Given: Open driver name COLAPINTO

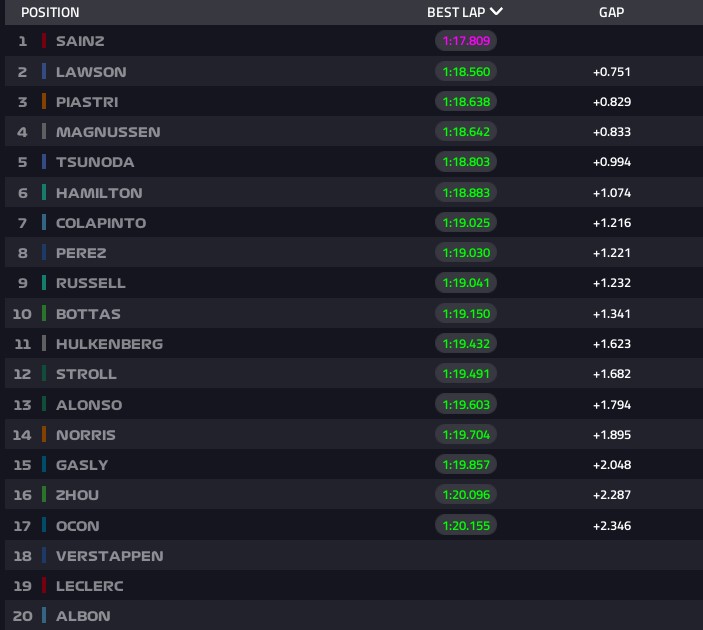Looking at the screenshot, I should 101,223.
